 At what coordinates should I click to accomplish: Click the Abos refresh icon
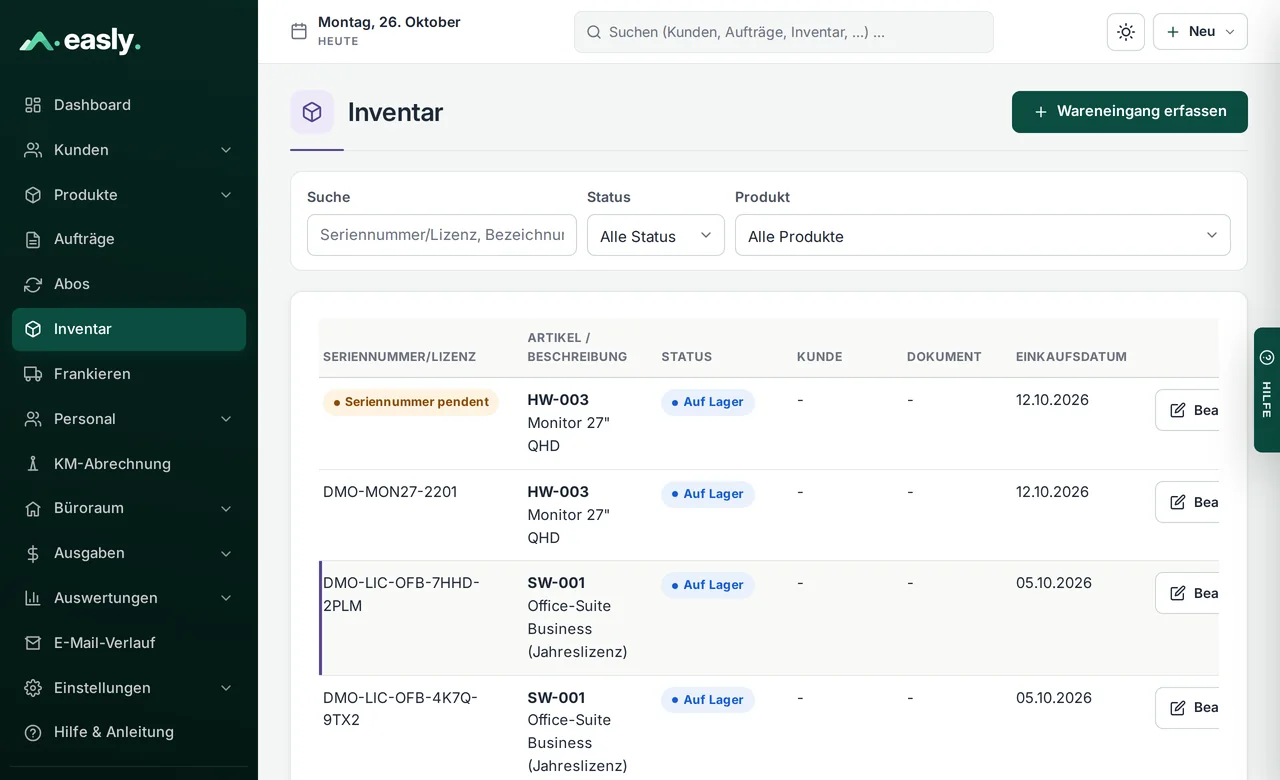[33, 284]
